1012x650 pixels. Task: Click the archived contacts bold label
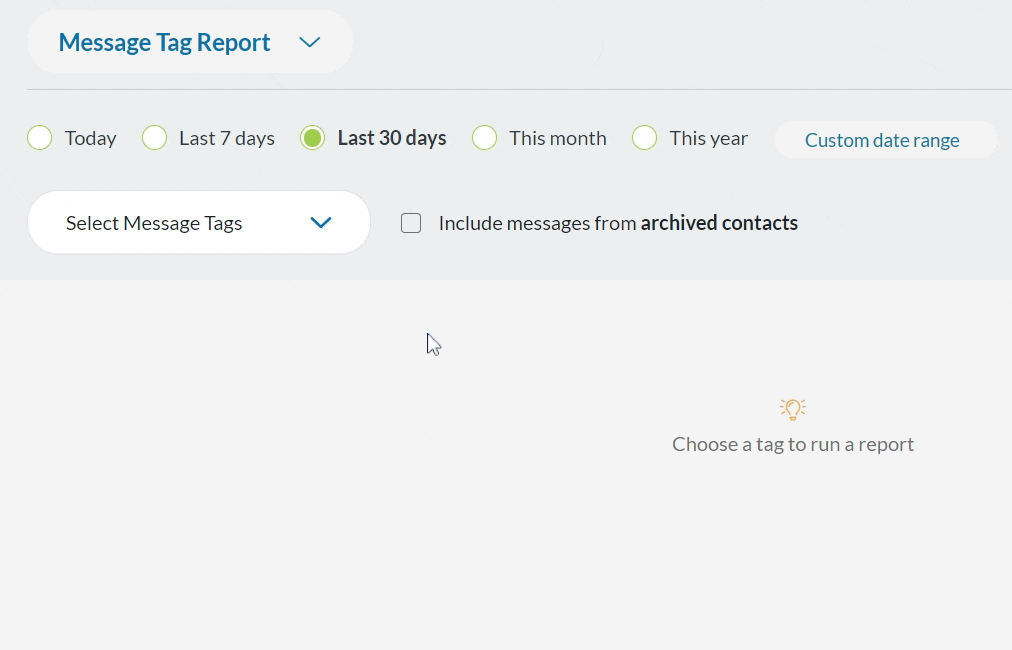tap(718, 222)
